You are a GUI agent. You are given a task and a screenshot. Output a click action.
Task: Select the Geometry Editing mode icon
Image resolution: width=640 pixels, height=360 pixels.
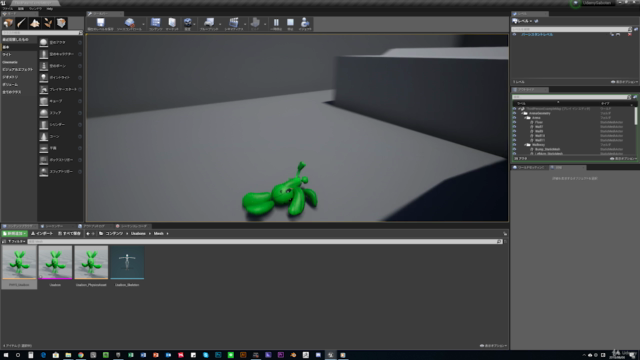coord(61,23)
